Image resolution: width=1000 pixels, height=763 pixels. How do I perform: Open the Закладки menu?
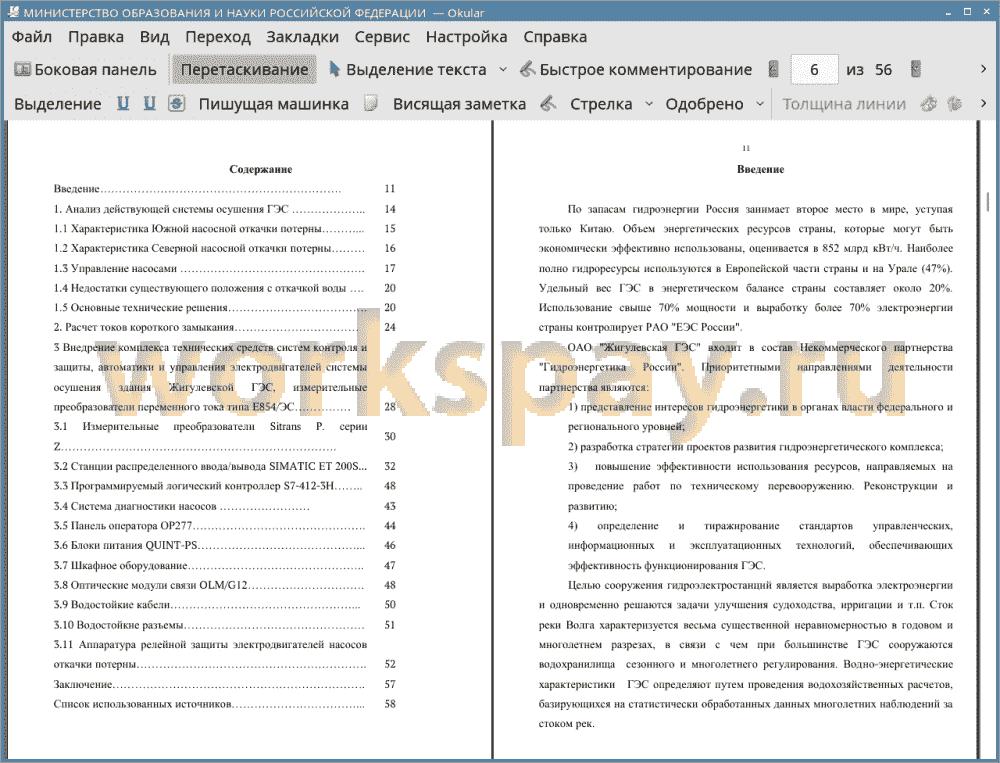(x=302, y=37)
